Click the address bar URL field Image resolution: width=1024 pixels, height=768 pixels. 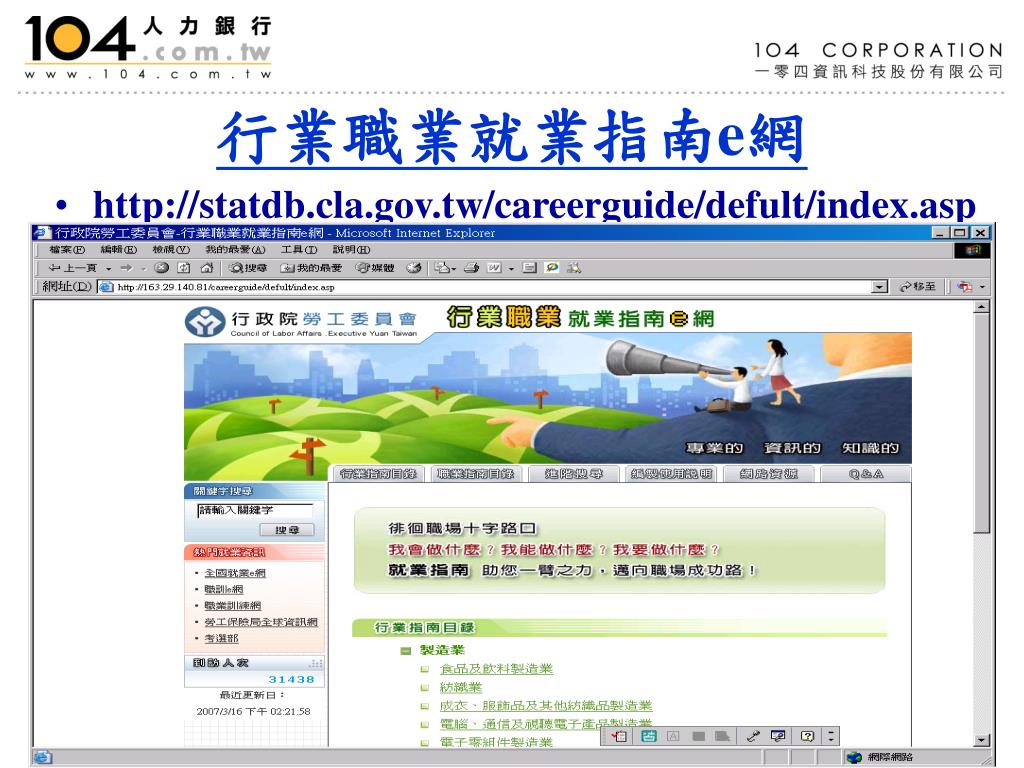tap(486, 287)
